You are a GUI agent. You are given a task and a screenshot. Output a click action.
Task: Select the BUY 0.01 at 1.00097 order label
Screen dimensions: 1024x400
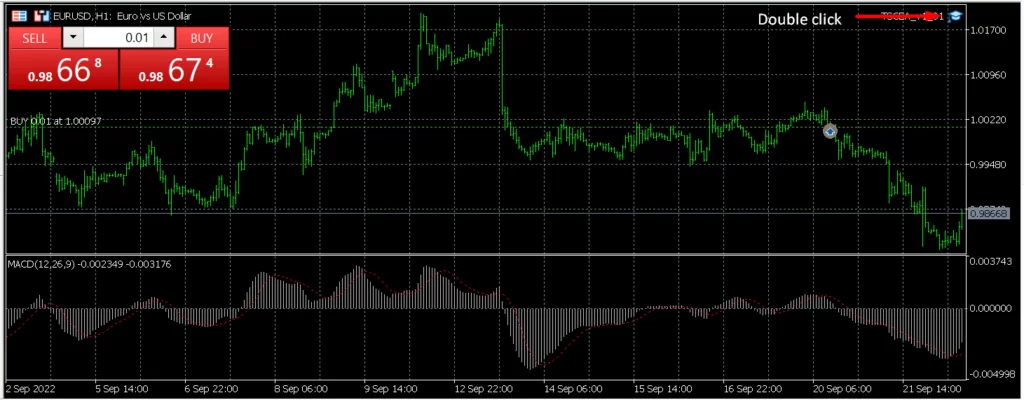pos(55,121)
